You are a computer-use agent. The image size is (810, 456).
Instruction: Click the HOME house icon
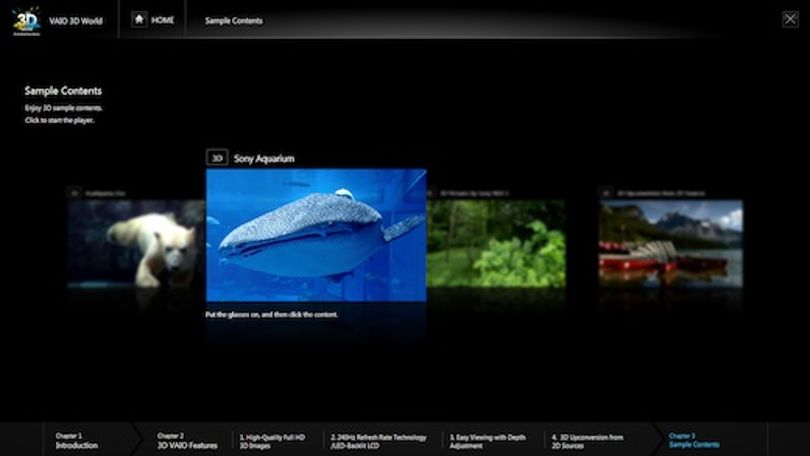139,20
